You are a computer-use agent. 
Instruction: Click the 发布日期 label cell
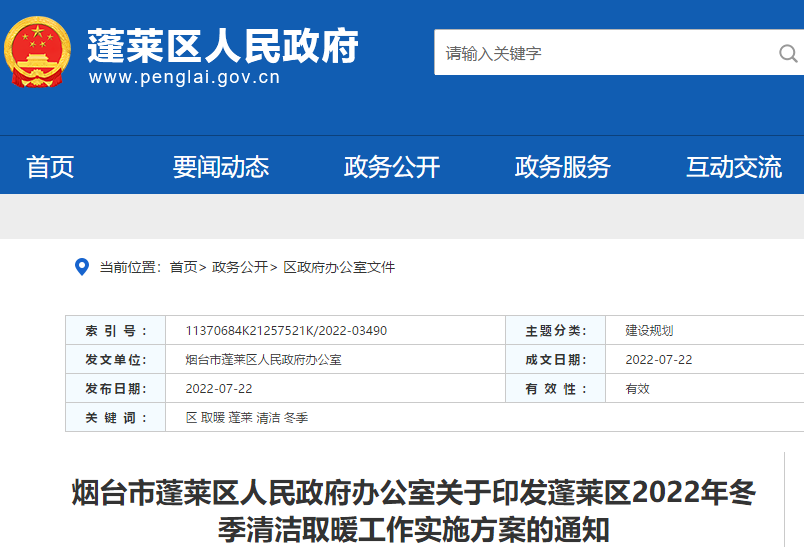click(116, 389)
